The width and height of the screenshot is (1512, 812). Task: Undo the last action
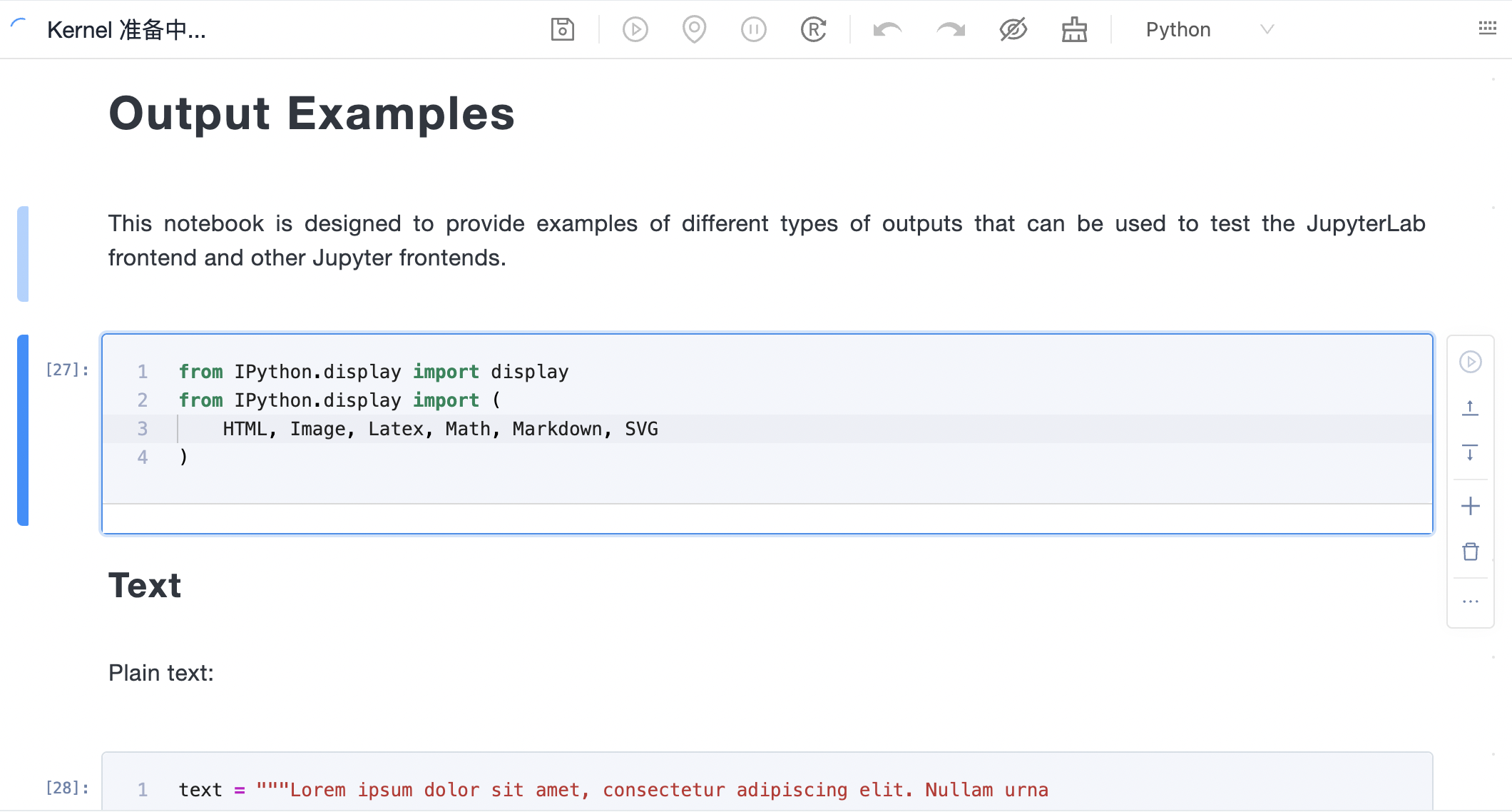click(x=887, y=29)
